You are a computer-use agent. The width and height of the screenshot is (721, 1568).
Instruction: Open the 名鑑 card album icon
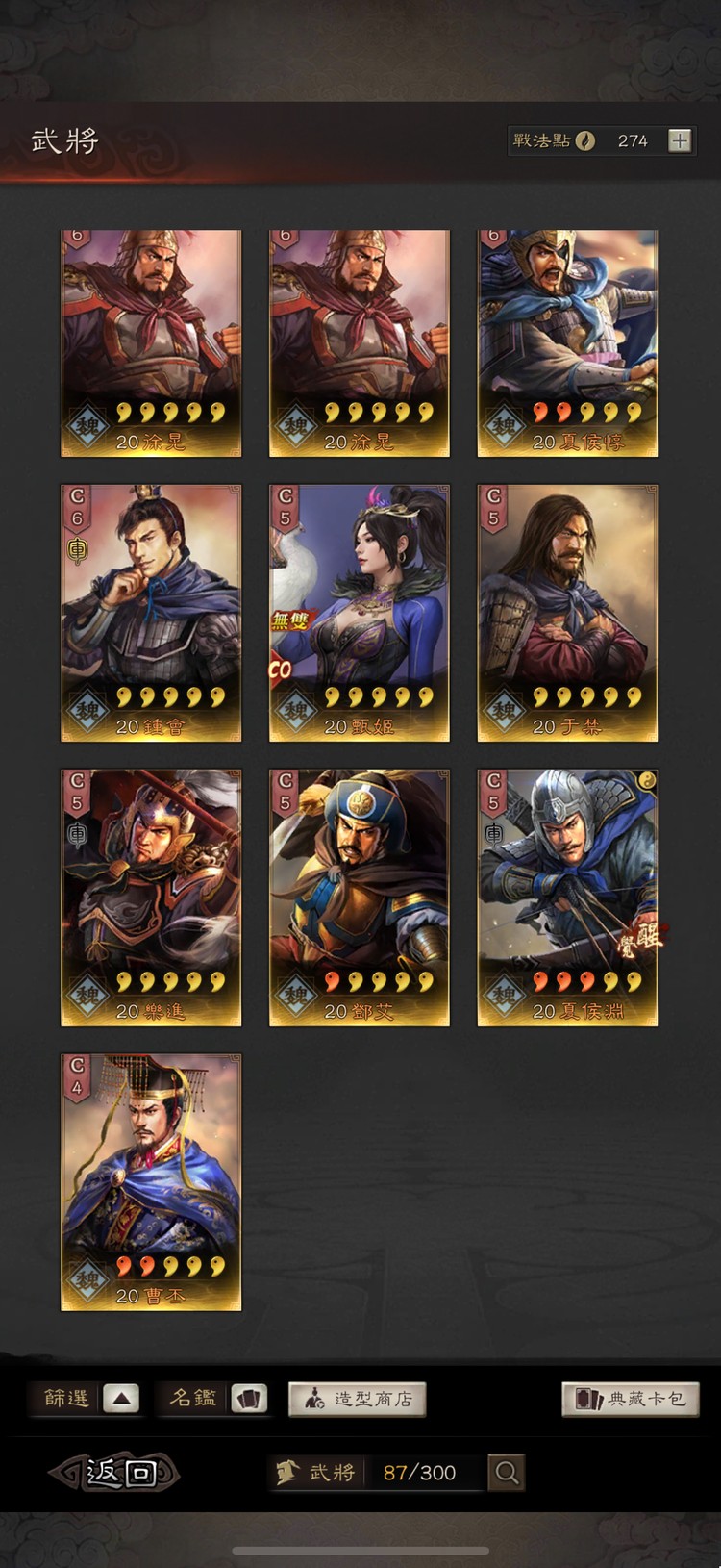pos(249,1399)
